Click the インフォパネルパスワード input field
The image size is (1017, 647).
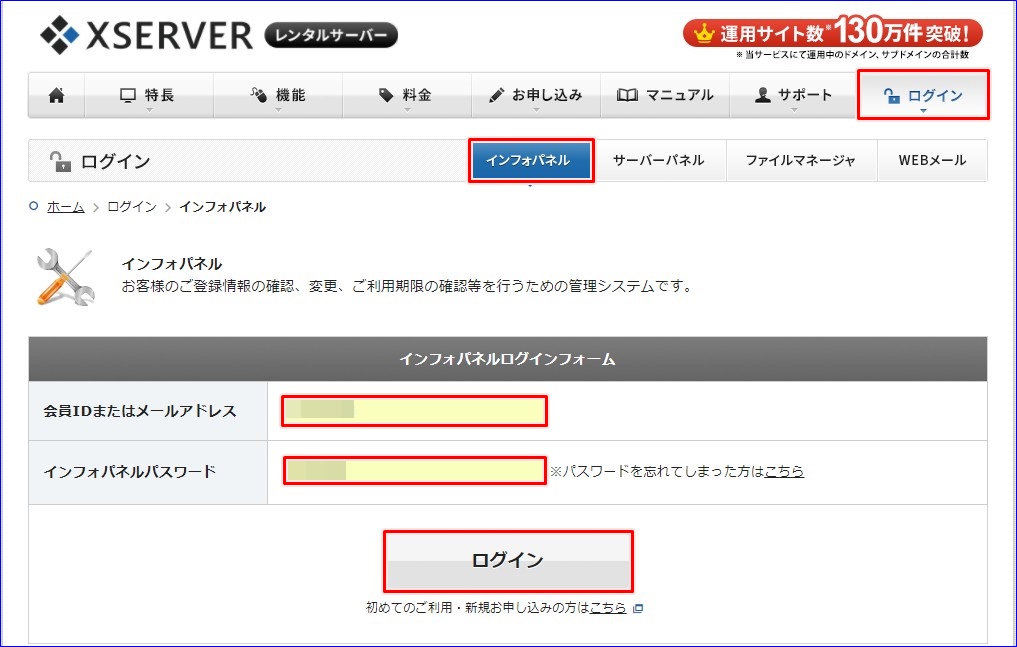pos(414,471)
